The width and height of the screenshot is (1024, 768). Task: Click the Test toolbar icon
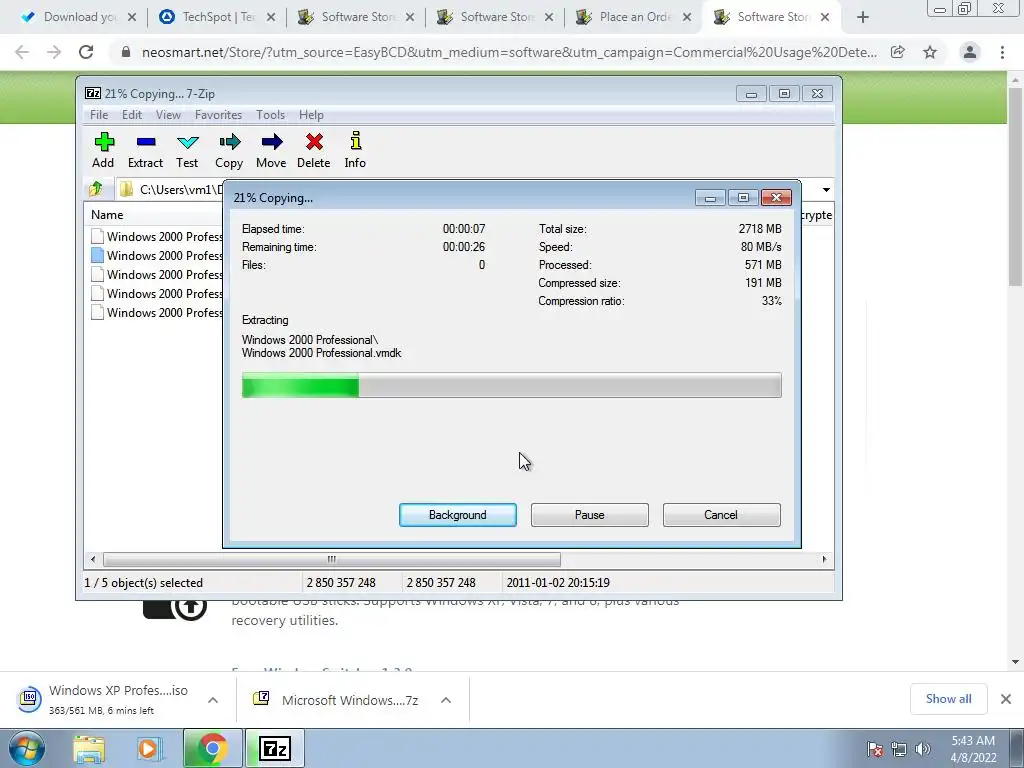pyautogui.click(x=187, y=150)
